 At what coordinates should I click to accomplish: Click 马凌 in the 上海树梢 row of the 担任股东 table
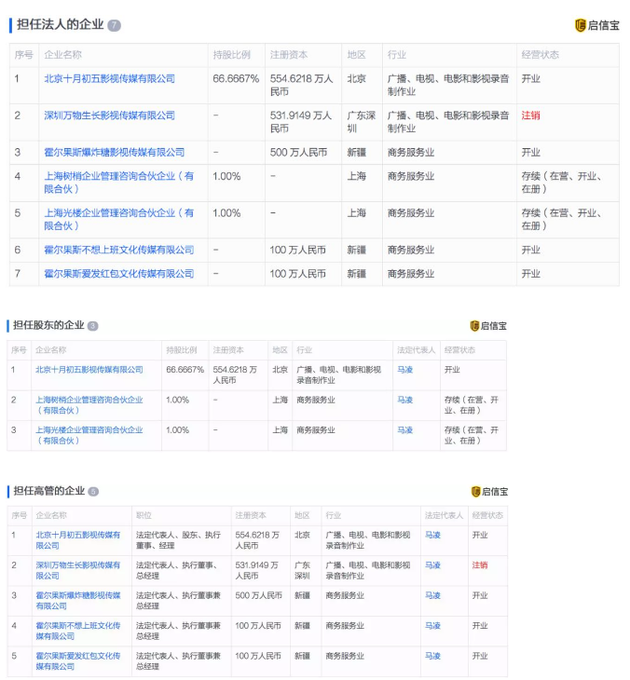tap(405, 400)
